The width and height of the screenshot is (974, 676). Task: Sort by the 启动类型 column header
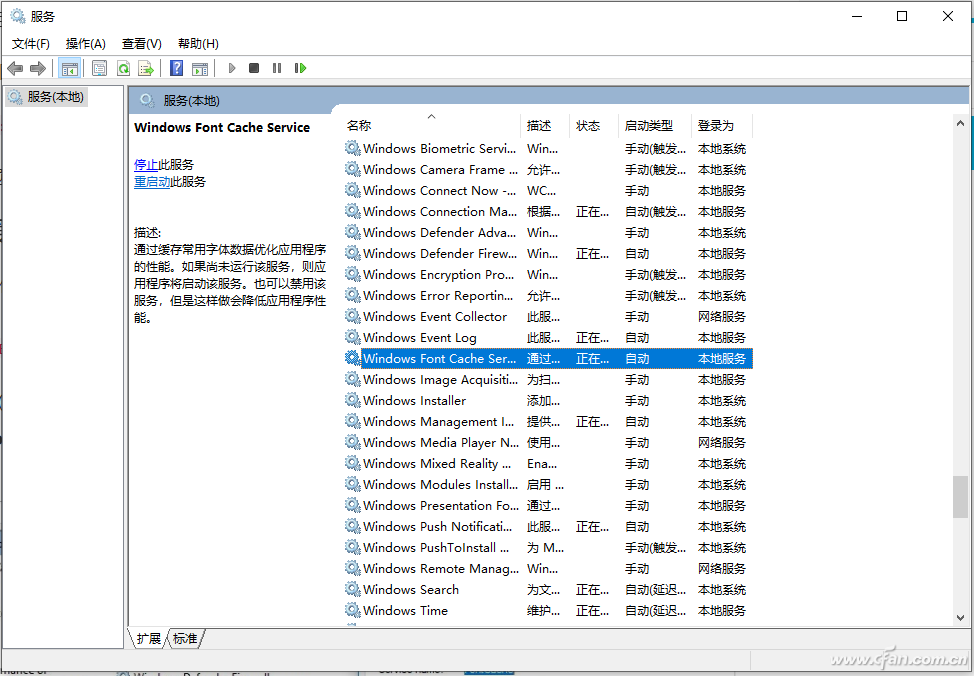[655, 126]
